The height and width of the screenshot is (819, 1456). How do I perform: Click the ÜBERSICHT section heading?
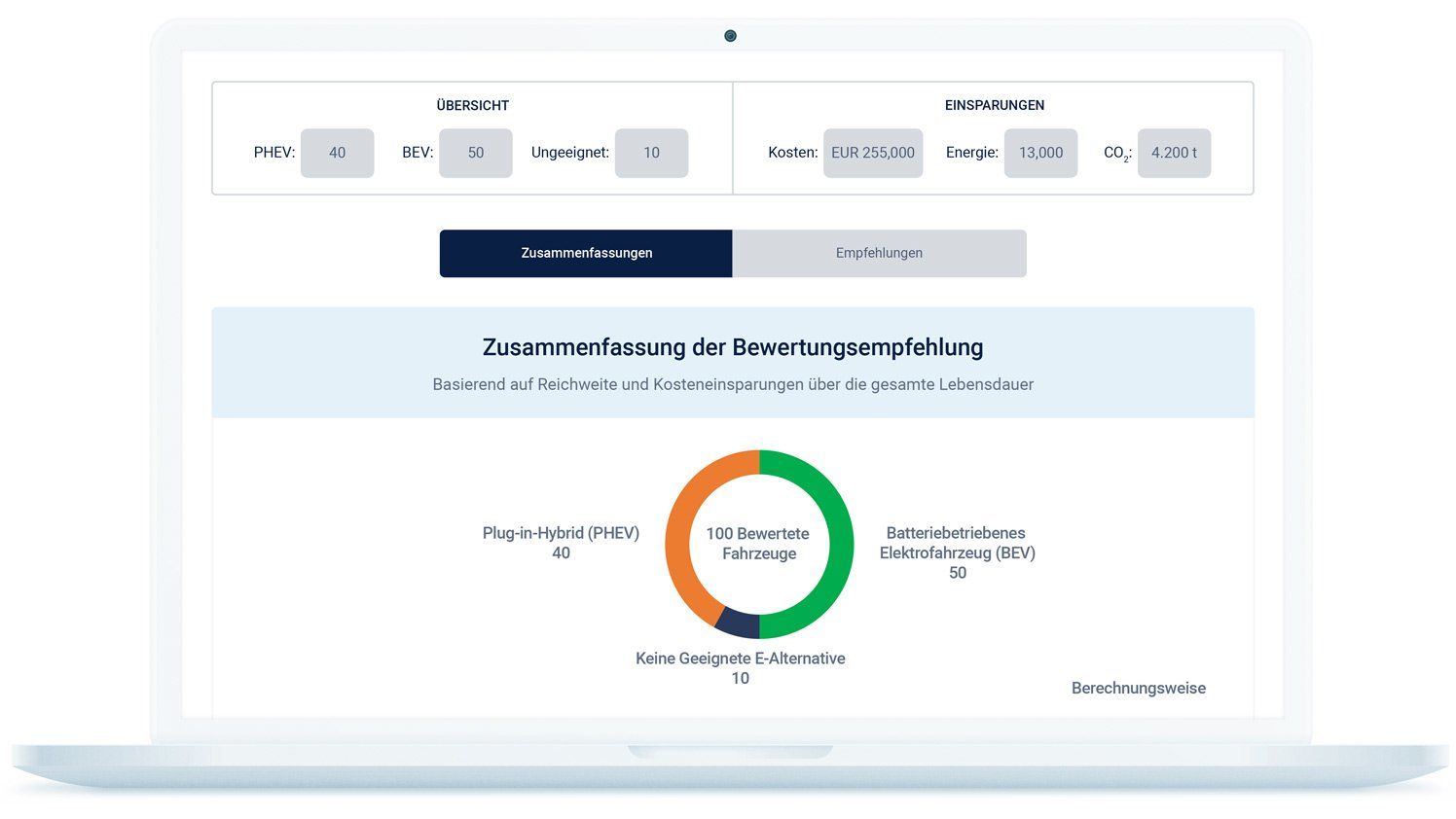click(472, 105)
